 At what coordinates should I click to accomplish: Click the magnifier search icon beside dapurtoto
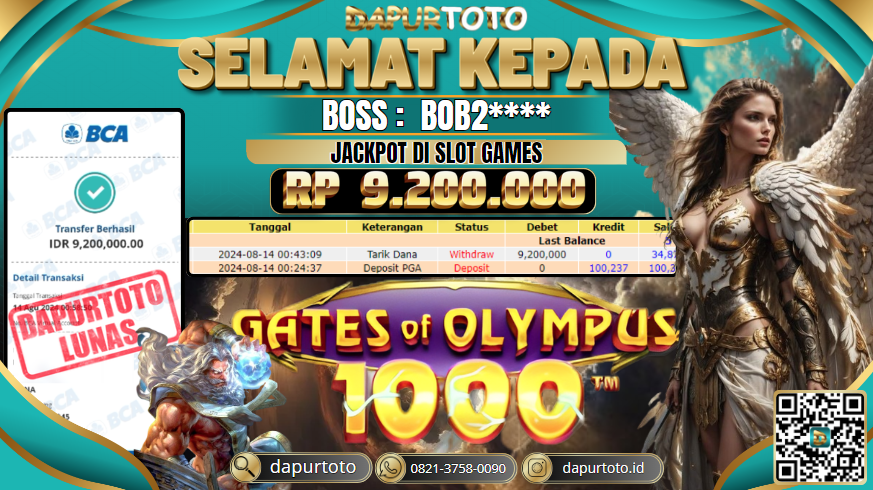[x=245, y=468]
